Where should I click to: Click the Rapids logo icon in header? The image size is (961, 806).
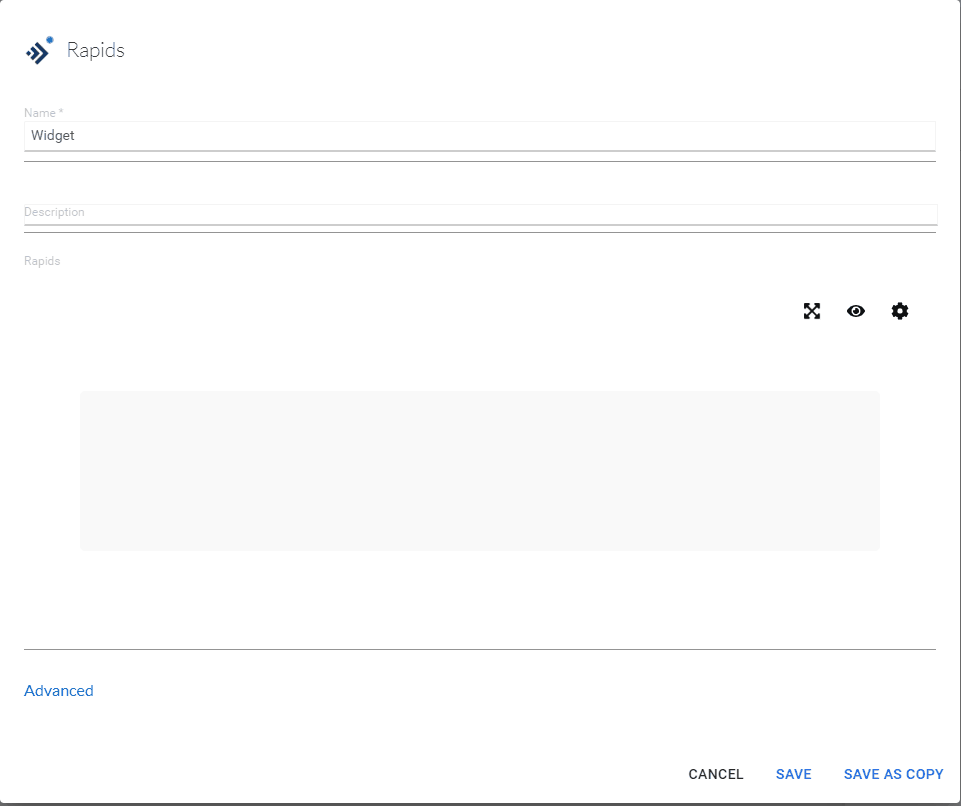click(38, 52)
